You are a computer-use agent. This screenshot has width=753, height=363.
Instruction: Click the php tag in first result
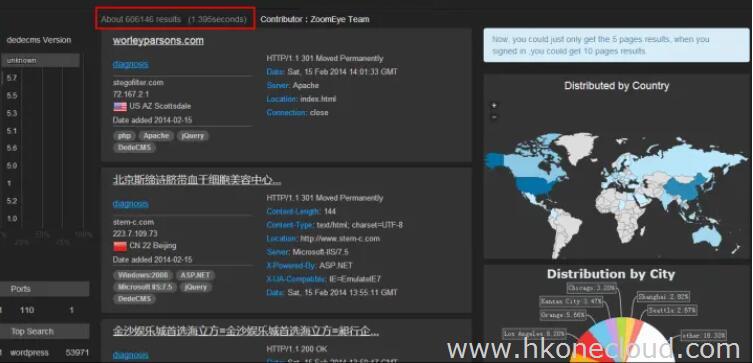tap(124, 136)
